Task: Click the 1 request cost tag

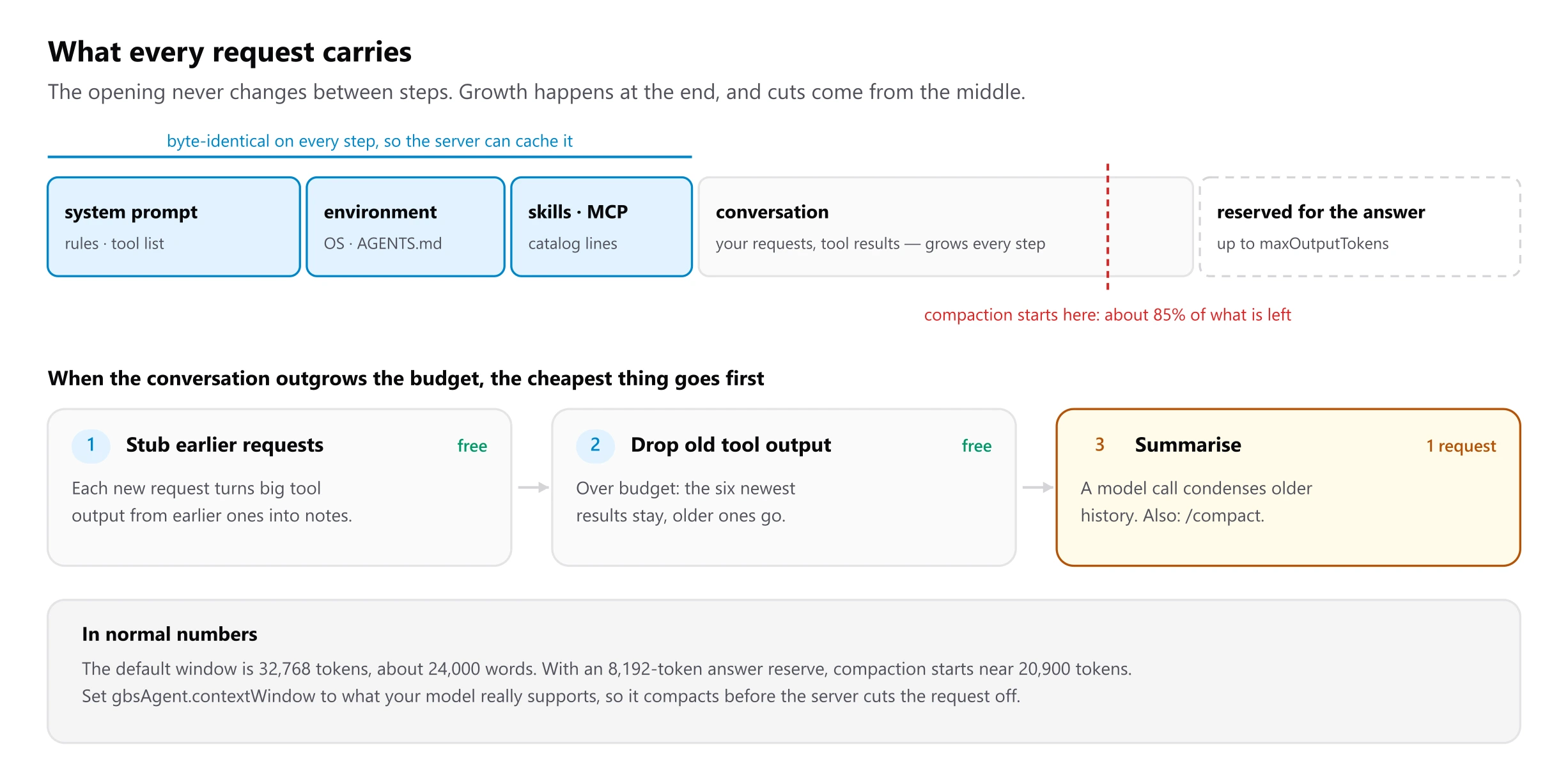Action: point(1461,446)
